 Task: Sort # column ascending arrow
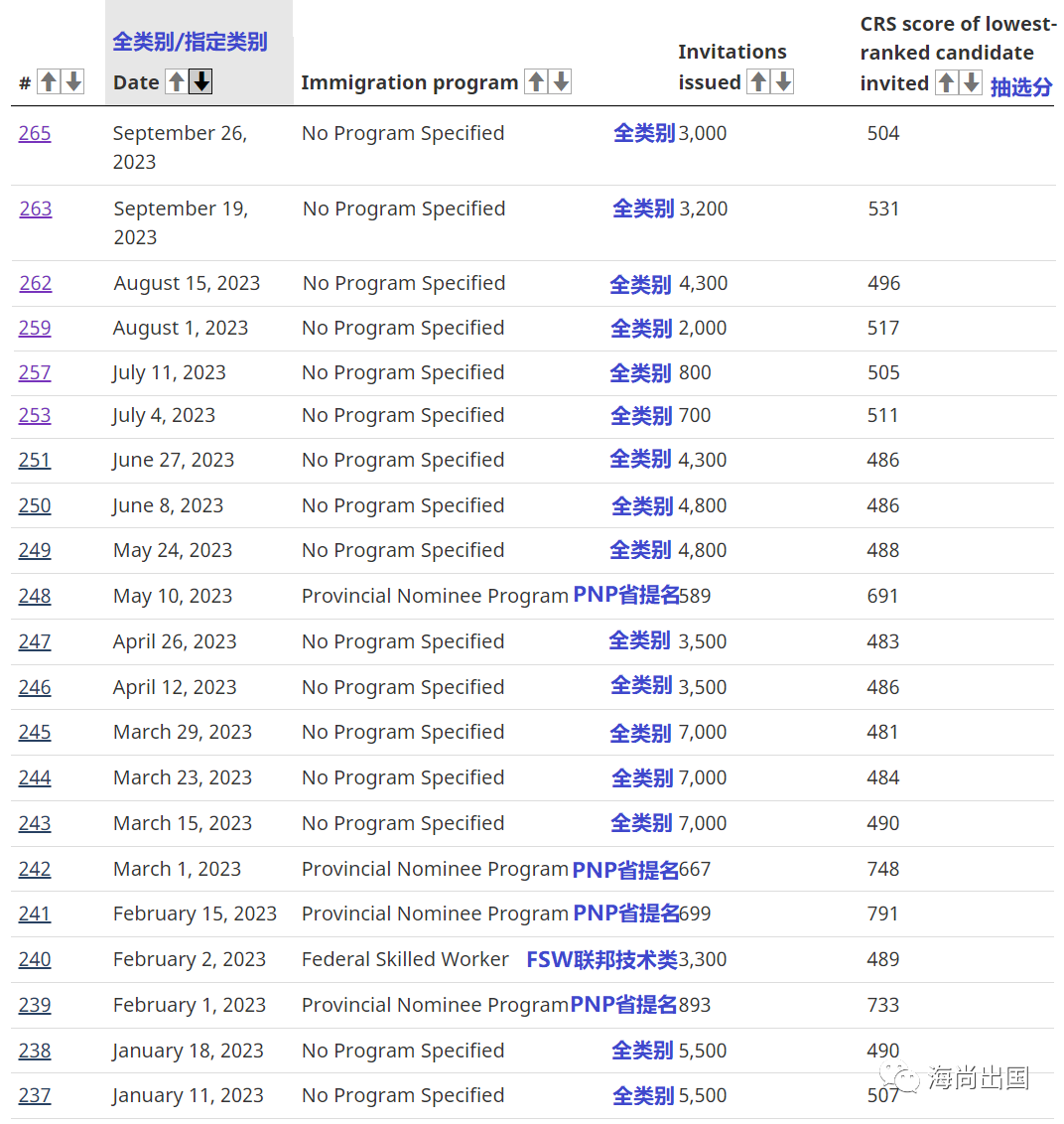[48, 82]
